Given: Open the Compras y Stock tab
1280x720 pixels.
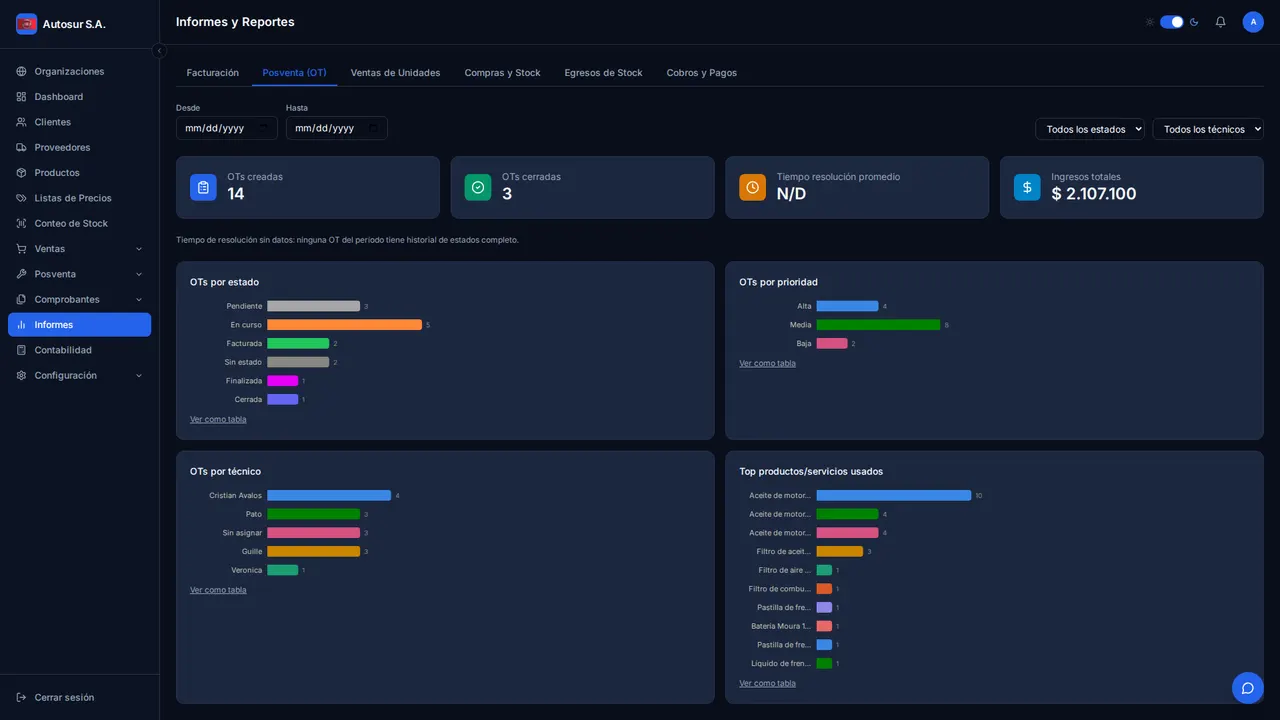Looking at the screenshot, I should point(502,73).
